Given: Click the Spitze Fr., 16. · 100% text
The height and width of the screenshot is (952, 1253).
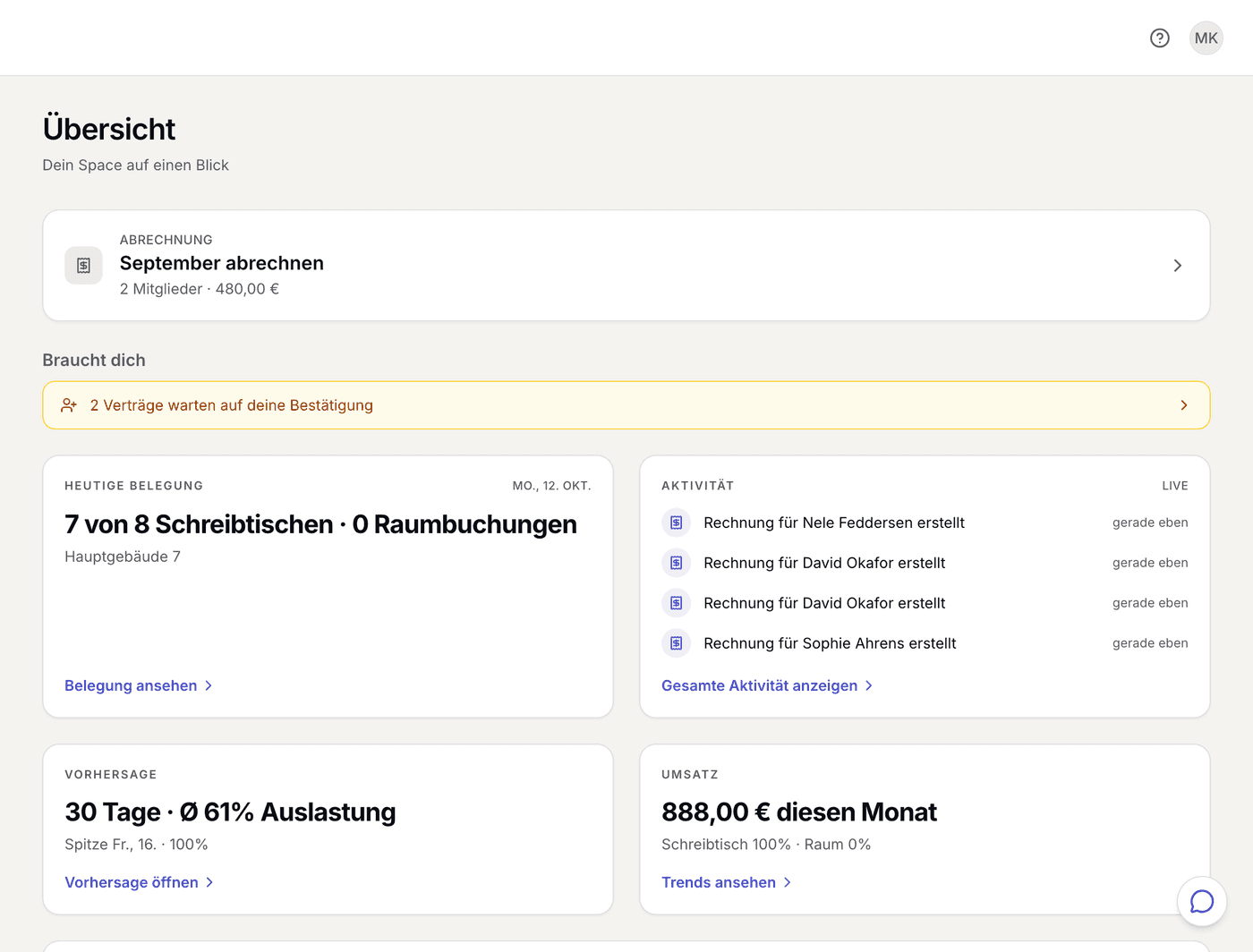Looking at the screenshot, I should click(136, 845).
